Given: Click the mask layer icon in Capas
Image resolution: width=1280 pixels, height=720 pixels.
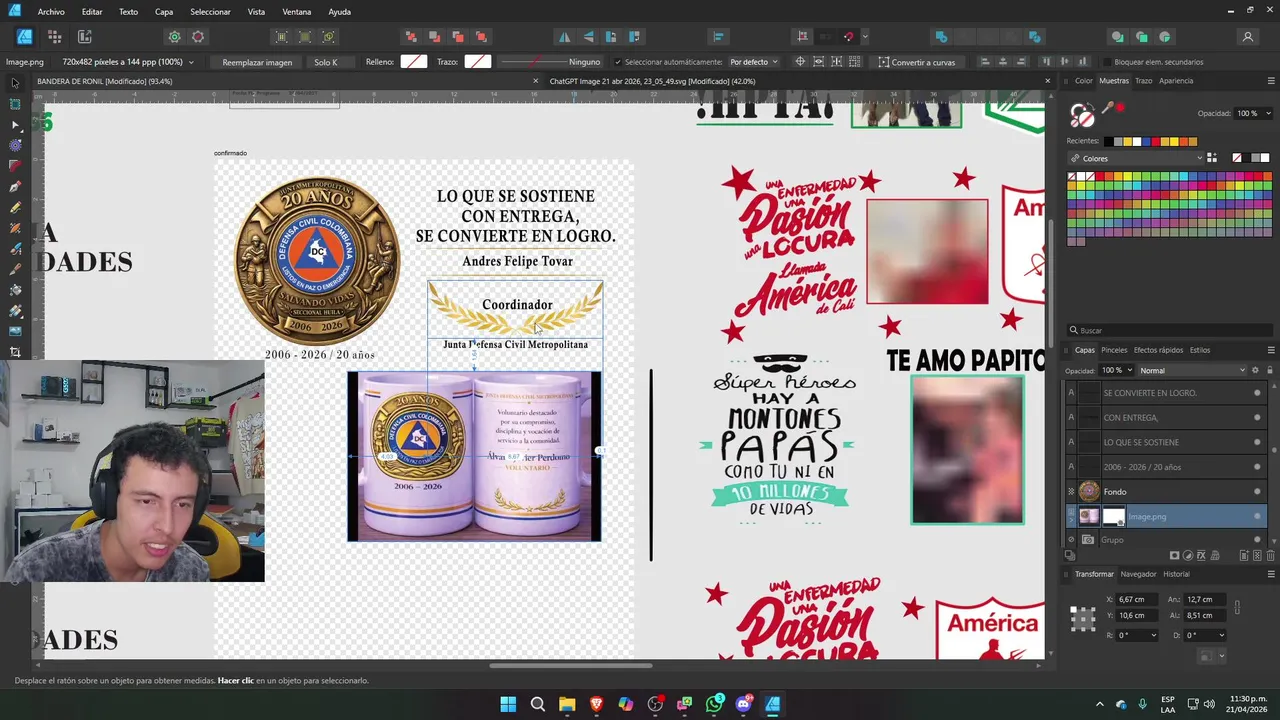Looking at the screenshot, I should coord(1174,555).
